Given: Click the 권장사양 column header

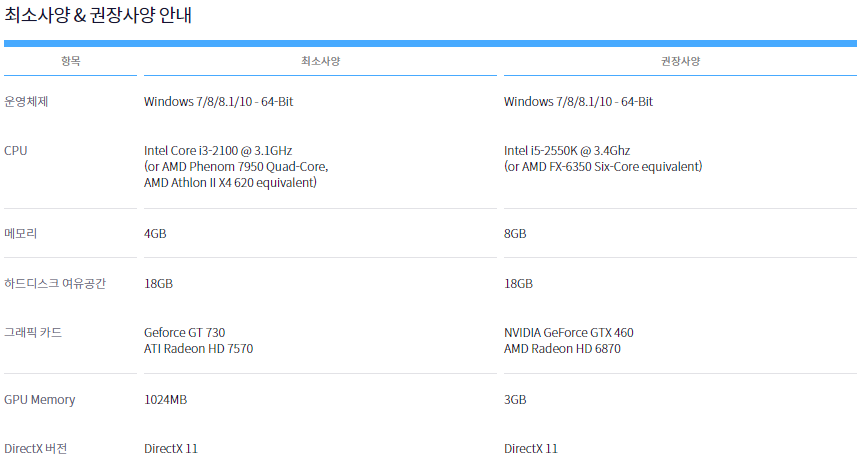Looking at the screenshot, I should pyautogui.click(x=680, y=61).
